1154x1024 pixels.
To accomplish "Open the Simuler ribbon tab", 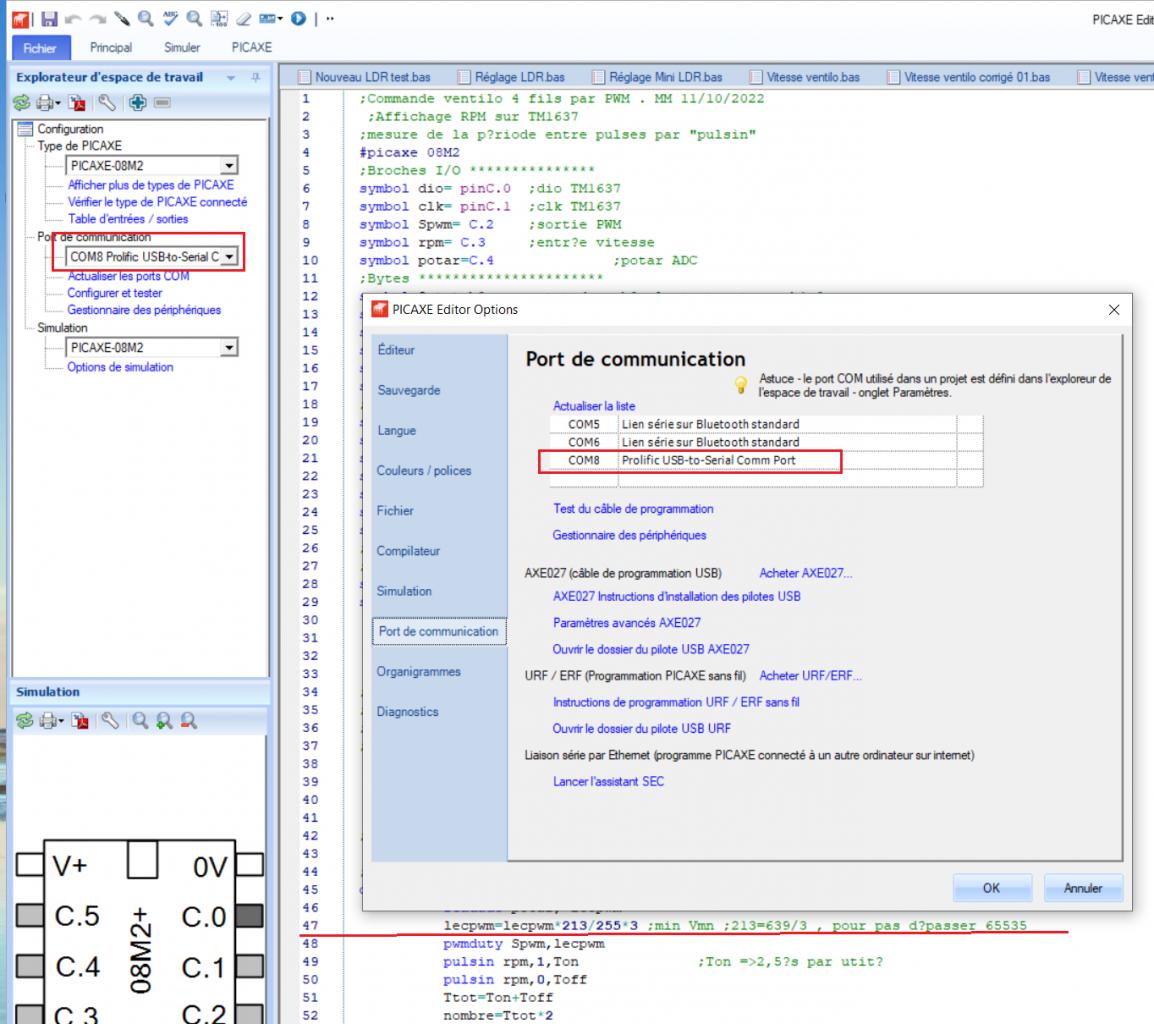I will [181, 47].
